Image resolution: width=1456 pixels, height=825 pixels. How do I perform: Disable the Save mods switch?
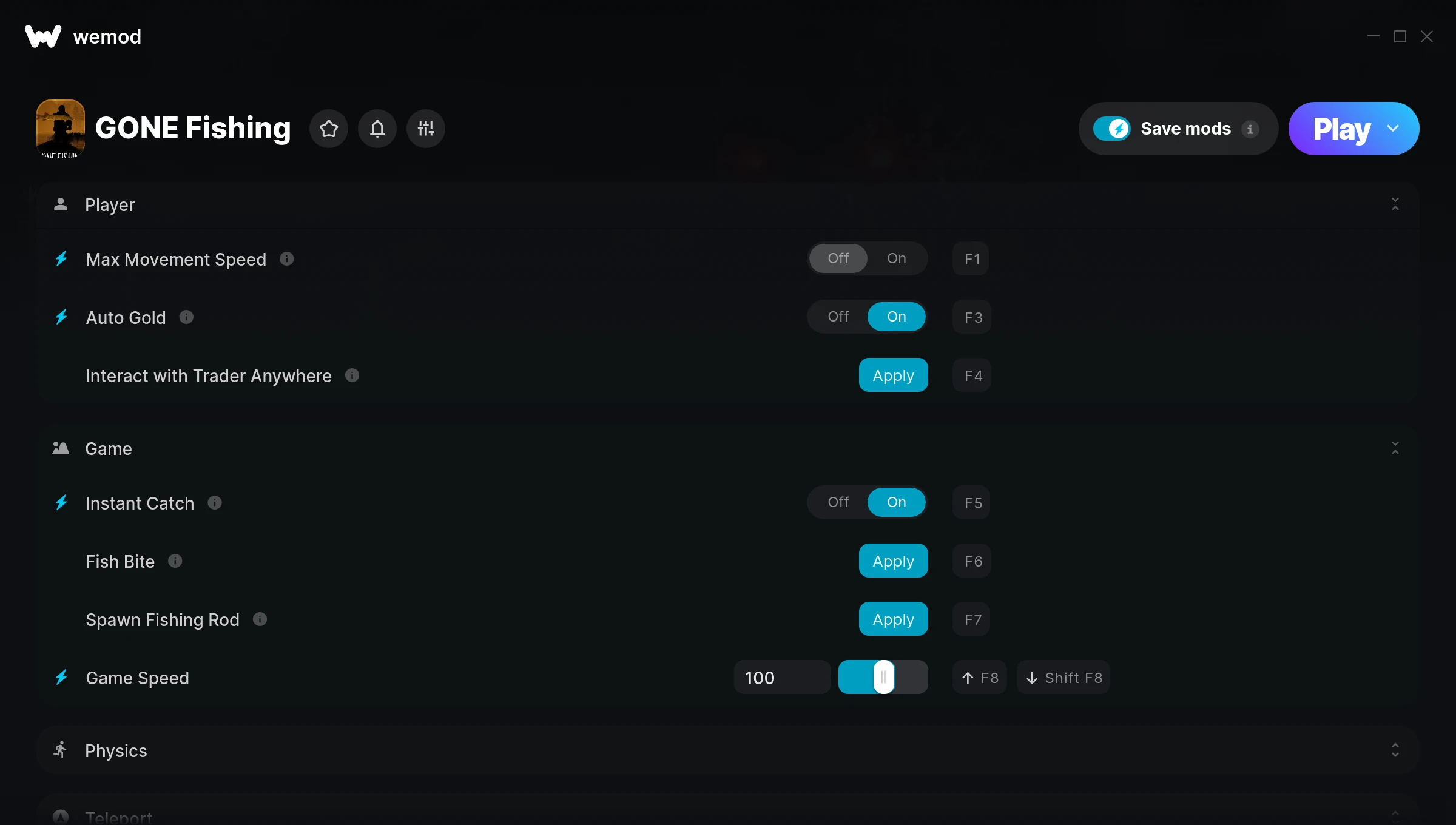pyautogui.click(x=1112, y=129)
